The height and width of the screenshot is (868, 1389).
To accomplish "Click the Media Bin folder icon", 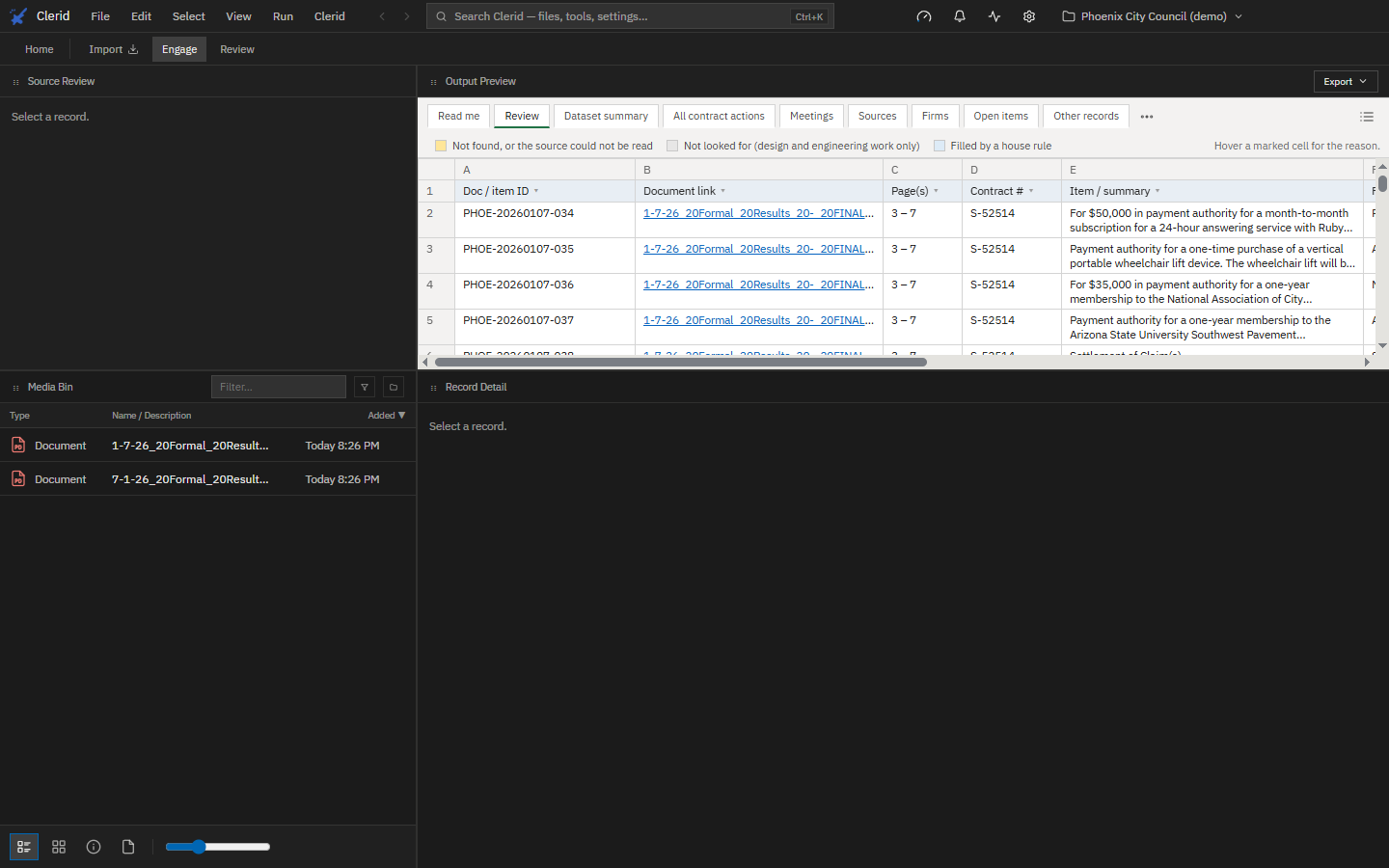I will [394, 387].
